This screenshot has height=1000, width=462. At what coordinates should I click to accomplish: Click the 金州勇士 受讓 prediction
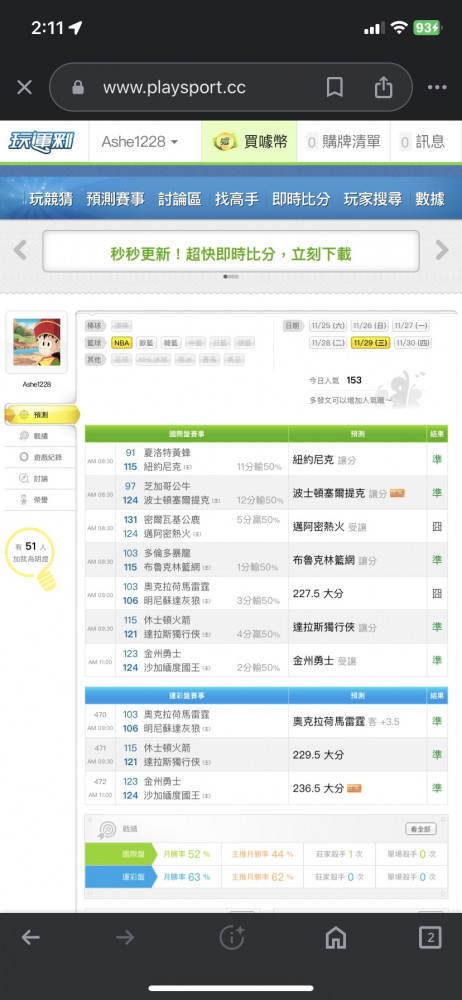324,661
